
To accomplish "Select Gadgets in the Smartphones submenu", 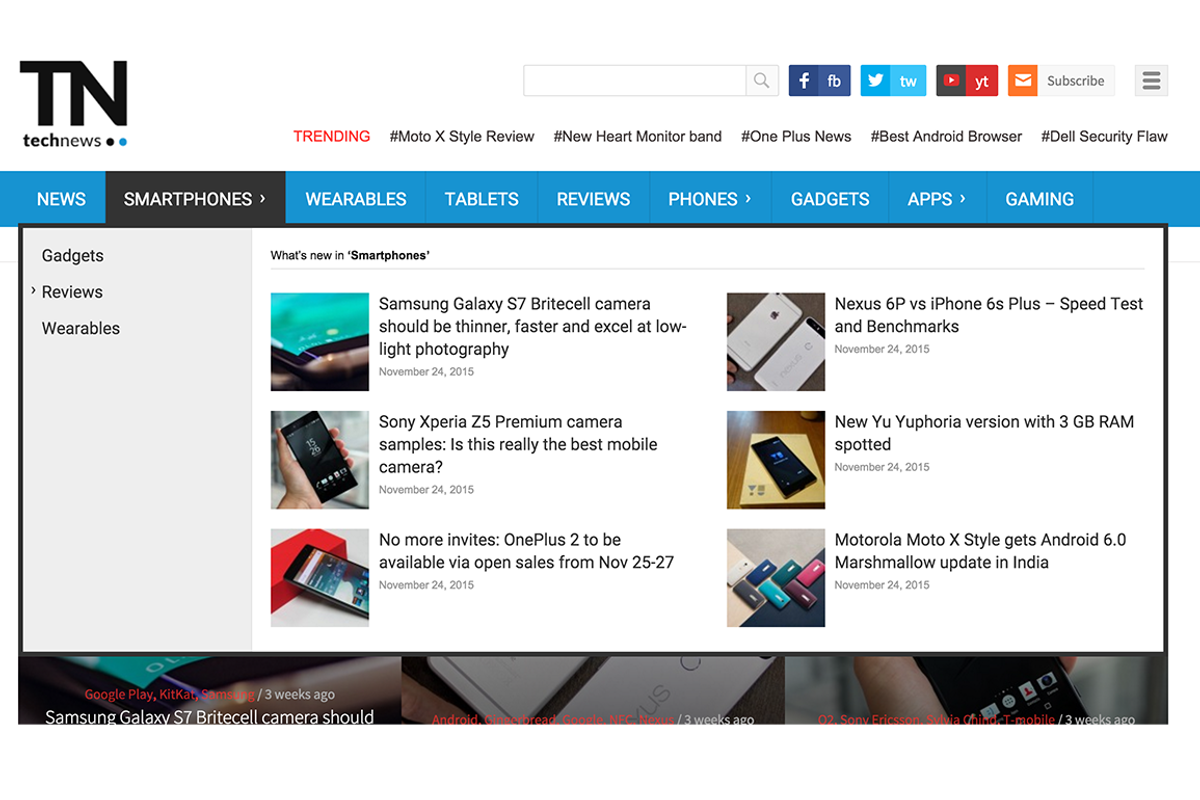I will (x=73, y=256).
